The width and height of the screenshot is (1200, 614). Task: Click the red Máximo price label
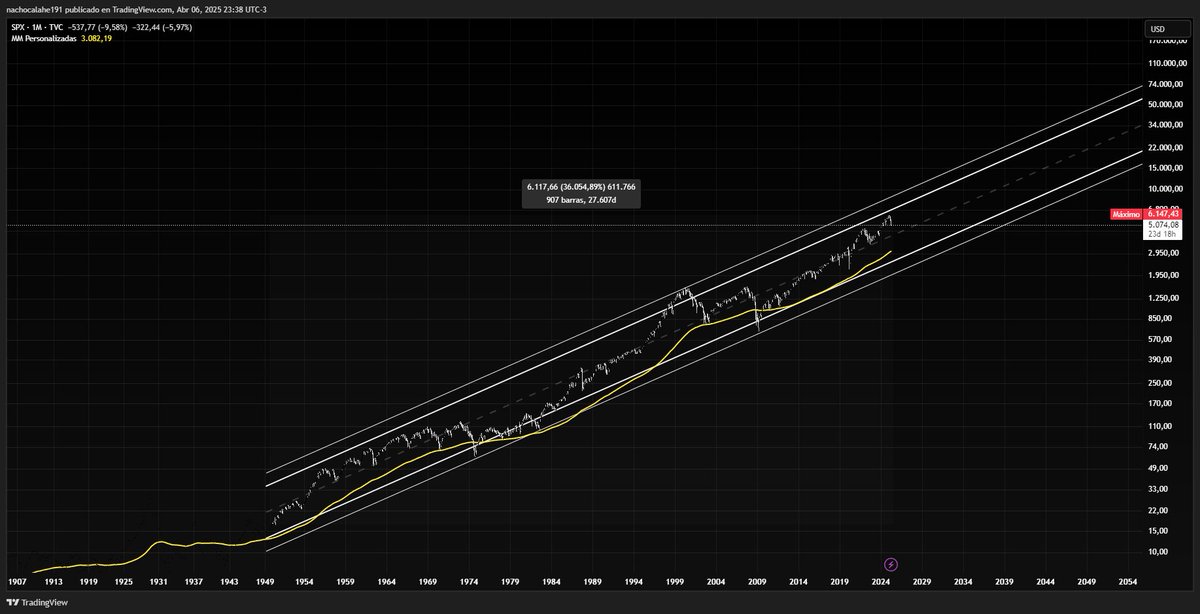click(x=1126, y=214)
